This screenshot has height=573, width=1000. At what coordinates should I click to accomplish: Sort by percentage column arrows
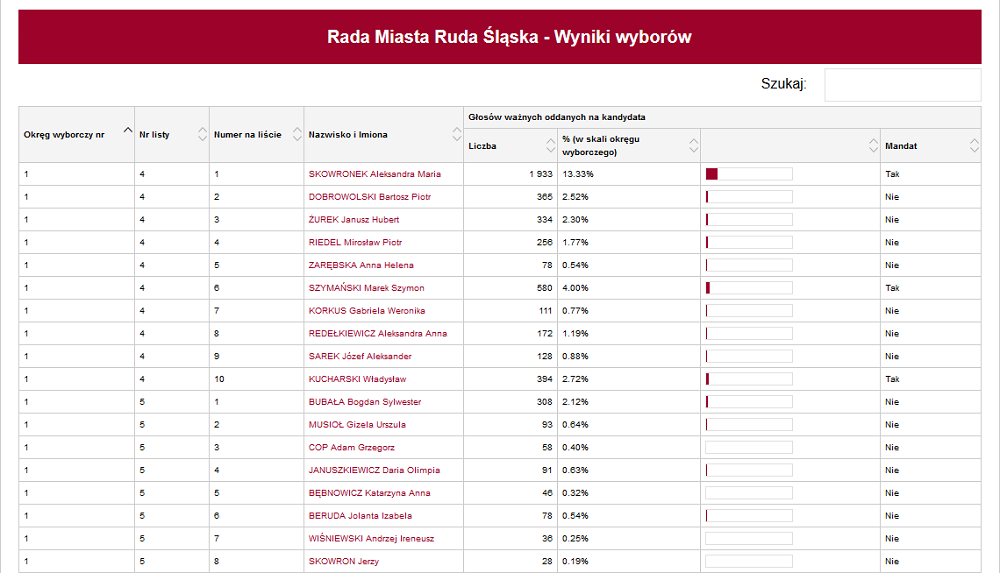[x=693, y=145]
